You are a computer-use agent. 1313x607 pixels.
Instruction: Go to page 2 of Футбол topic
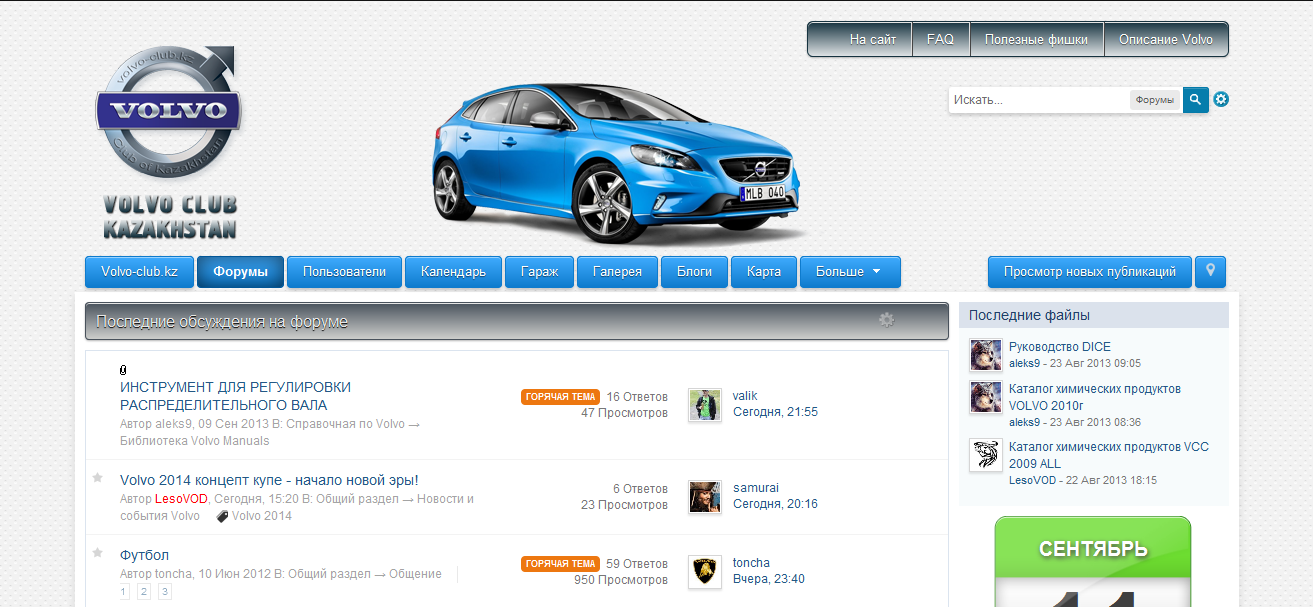coord(144,592)
